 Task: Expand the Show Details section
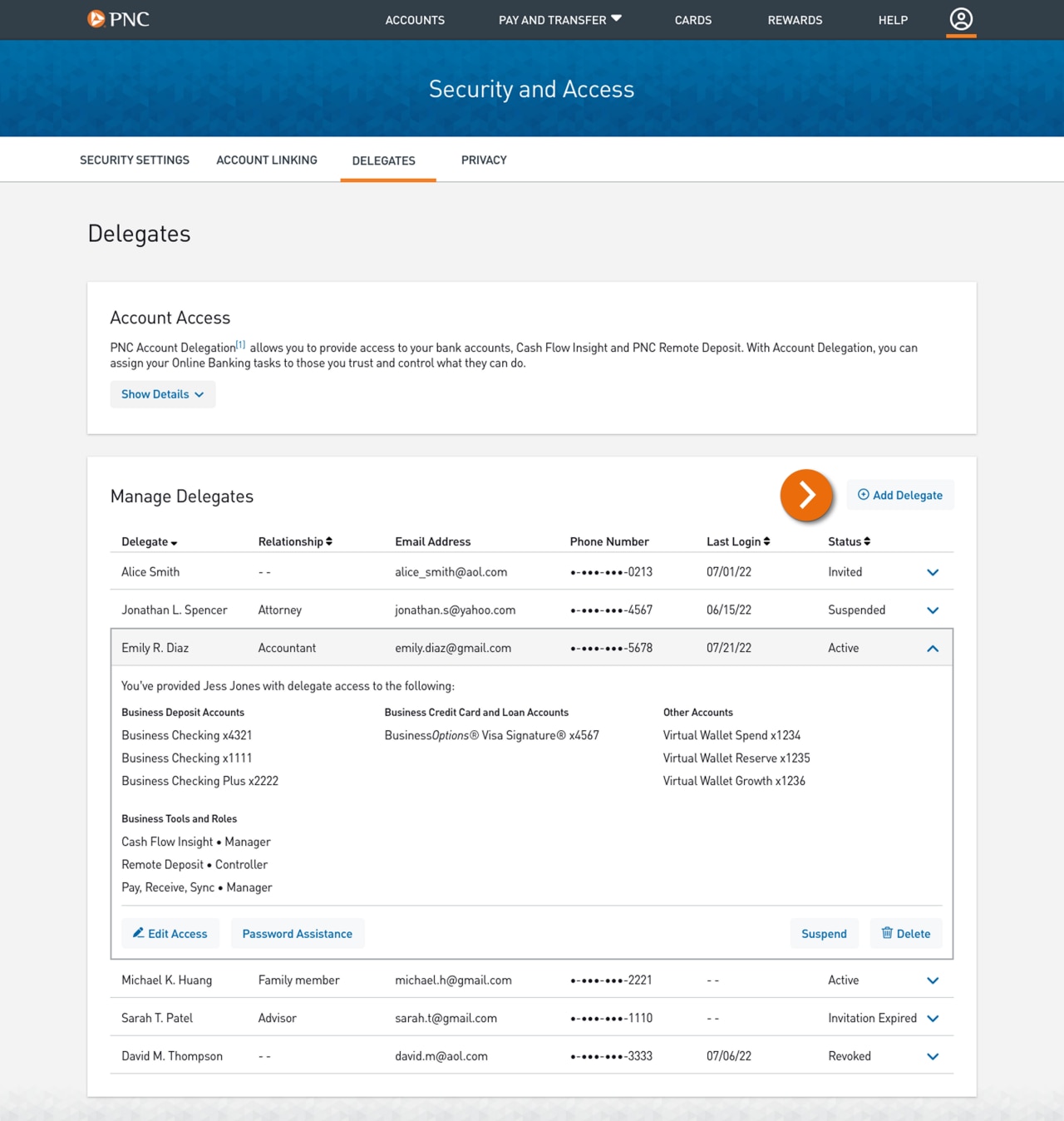pos(163,394)
